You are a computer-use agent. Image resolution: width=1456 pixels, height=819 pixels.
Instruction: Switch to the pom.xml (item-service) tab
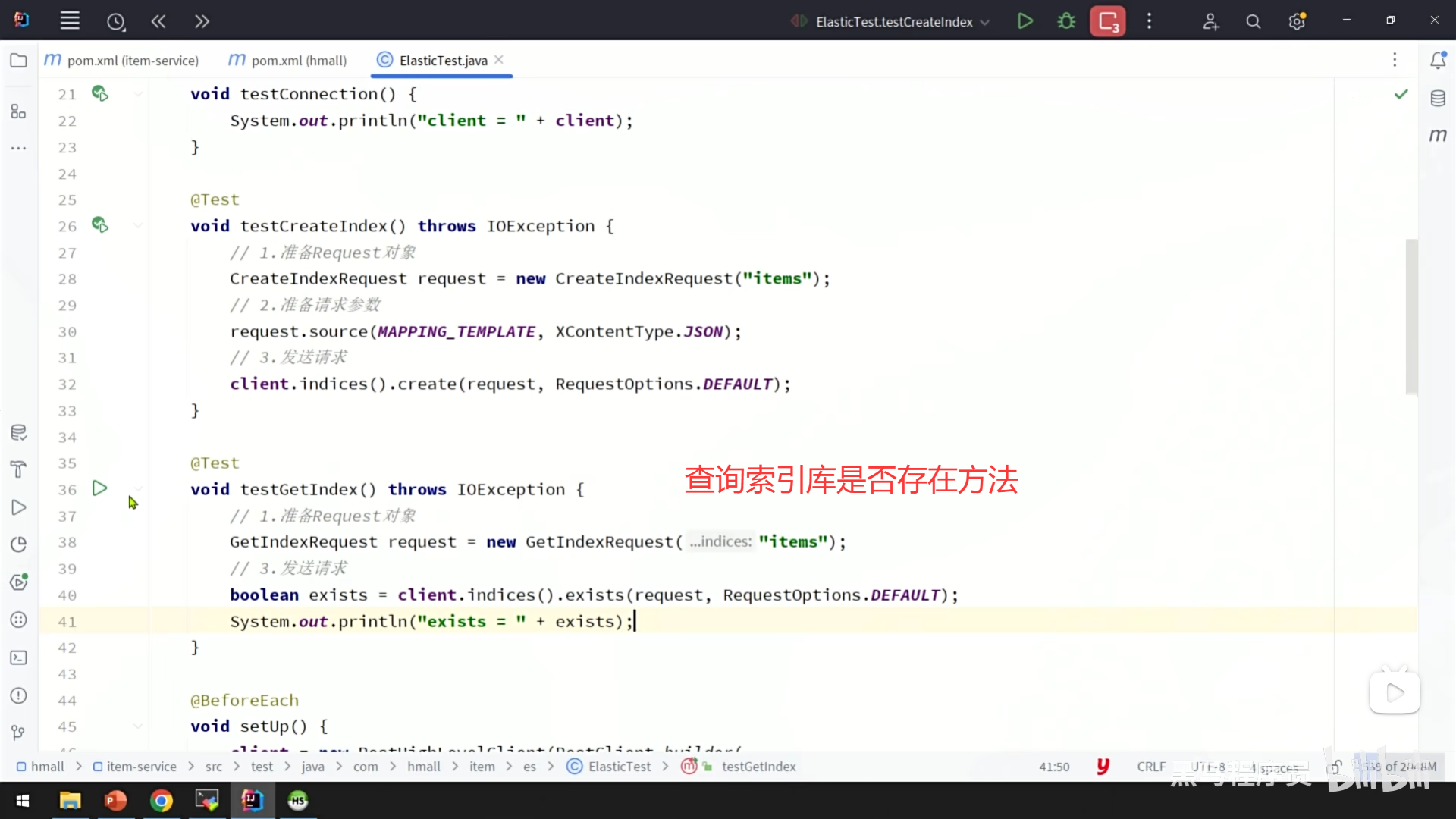coord(132,61)
